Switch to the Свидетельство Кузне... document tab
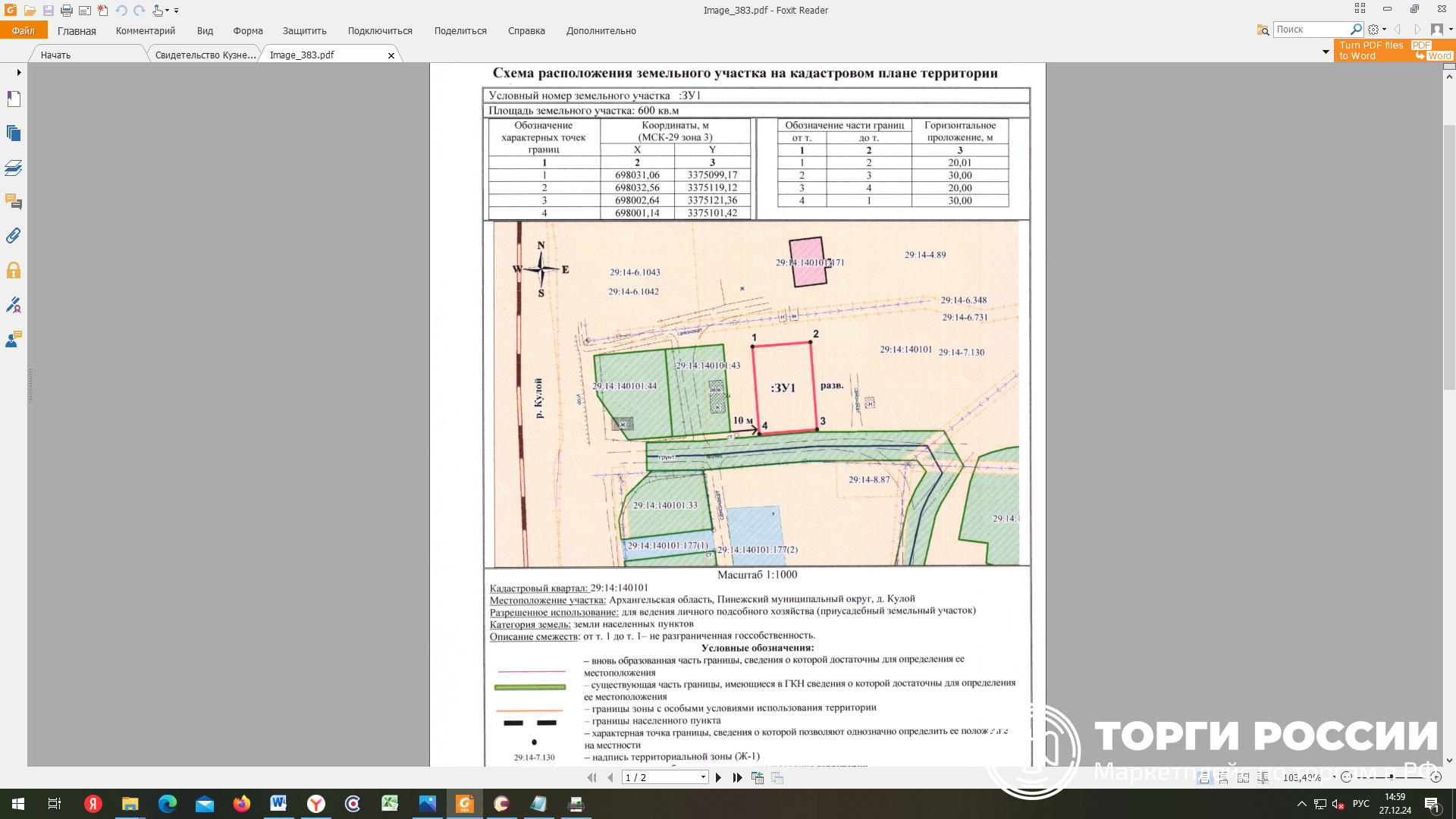This screenshot has height=819, width=1456. coord(205,55)
